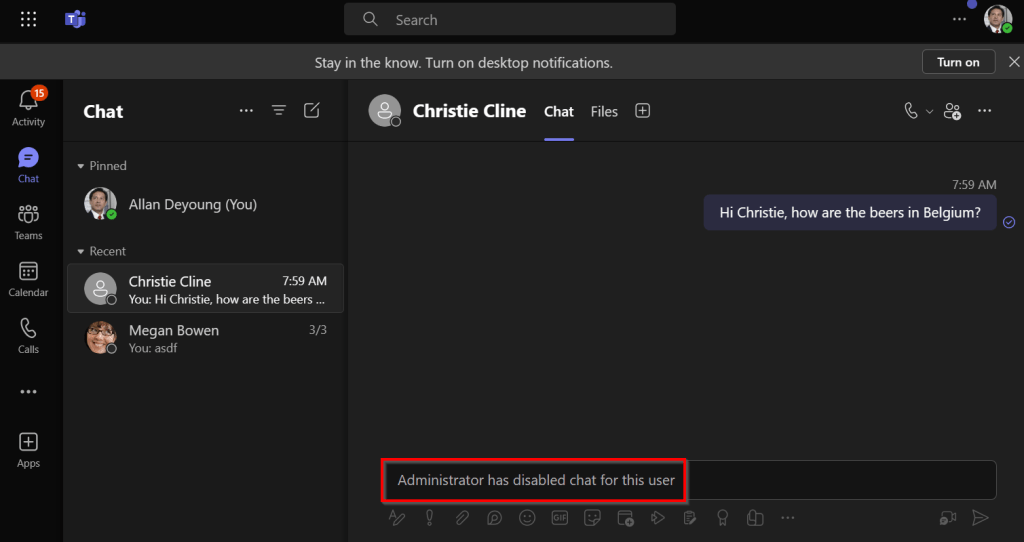Open the Teams section in sidebar
Image resolution: width=1024 pixels, height=542 pixels.
28,222
